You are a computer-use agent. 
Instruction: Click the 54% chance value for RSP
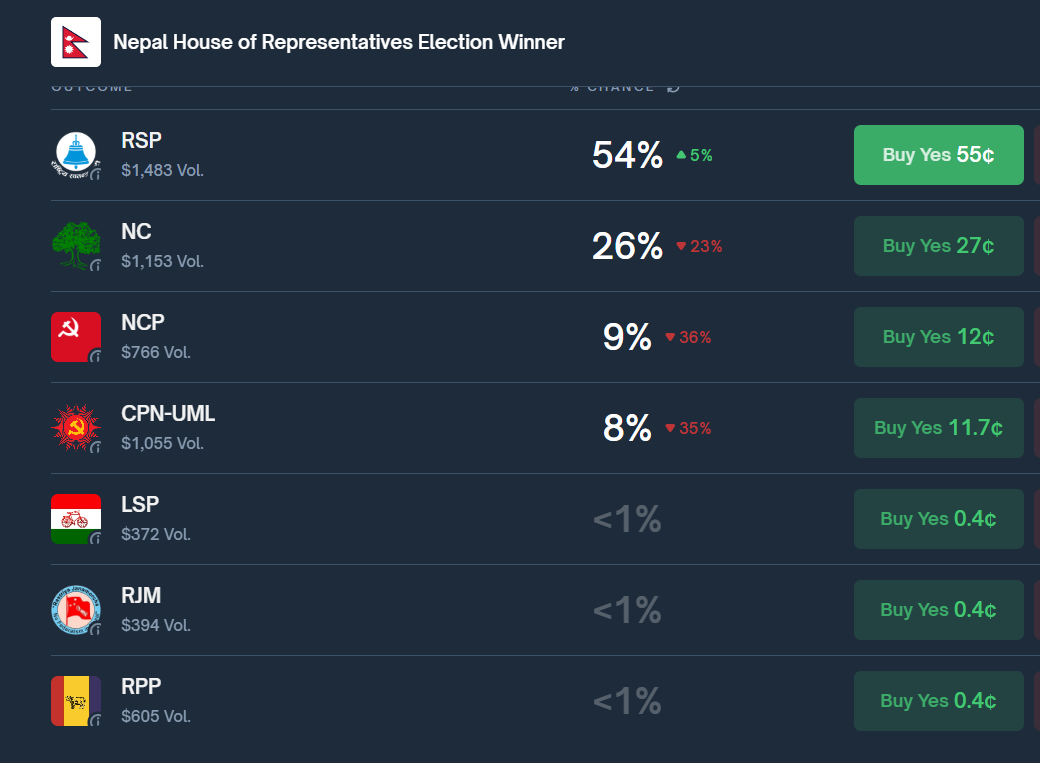pos(627,155)
